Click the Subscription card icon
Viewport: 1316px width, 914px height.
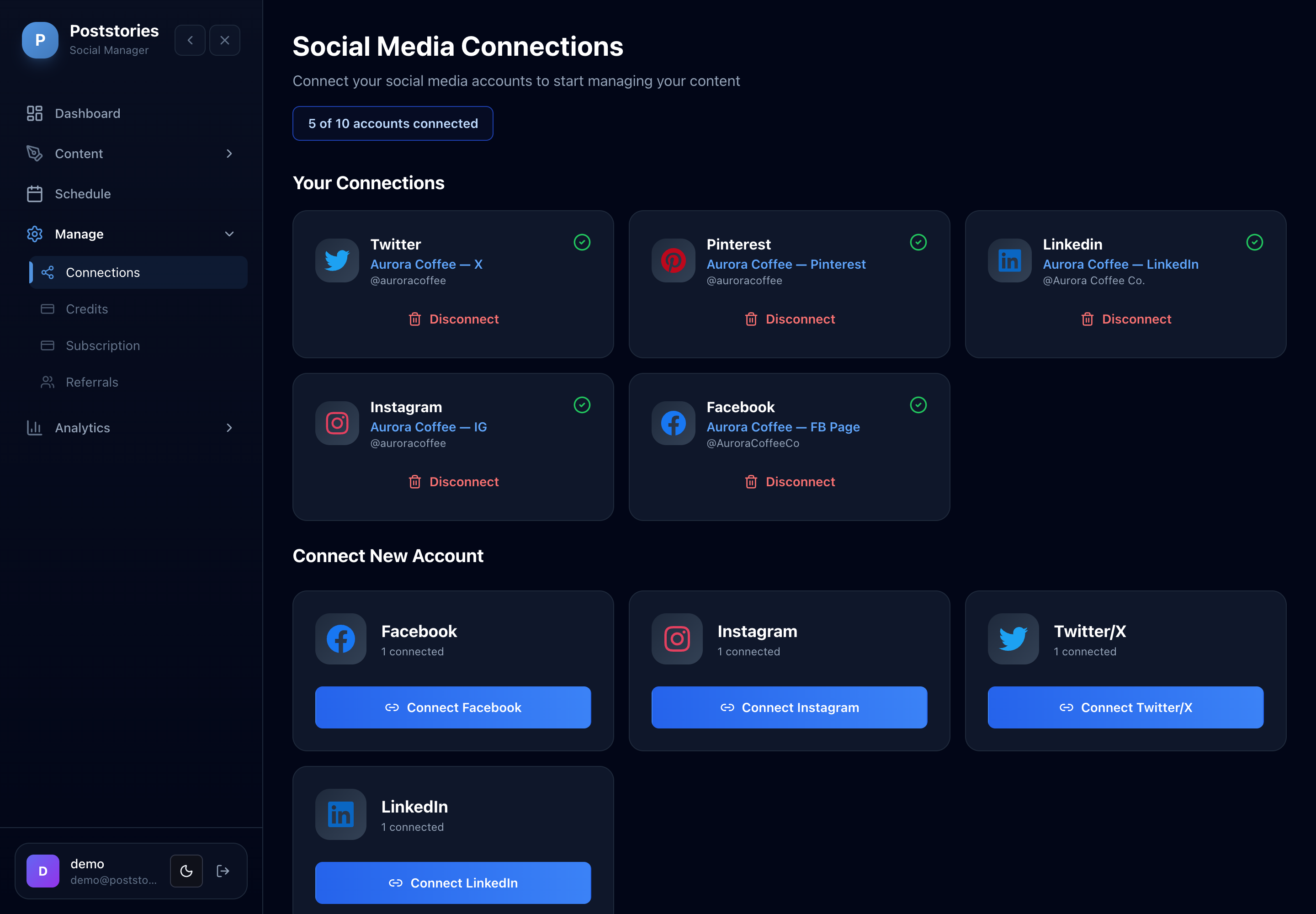[x=48, y=346]
